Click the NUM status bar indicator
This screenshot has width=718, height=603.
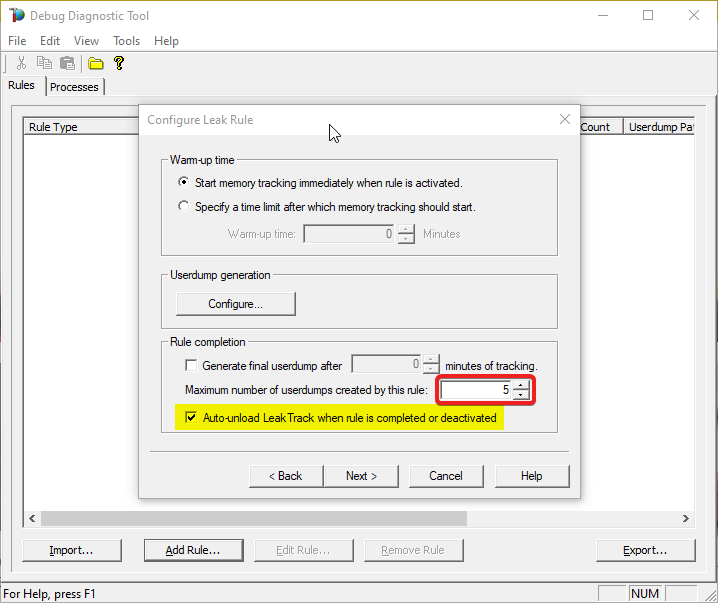point(645,593)
